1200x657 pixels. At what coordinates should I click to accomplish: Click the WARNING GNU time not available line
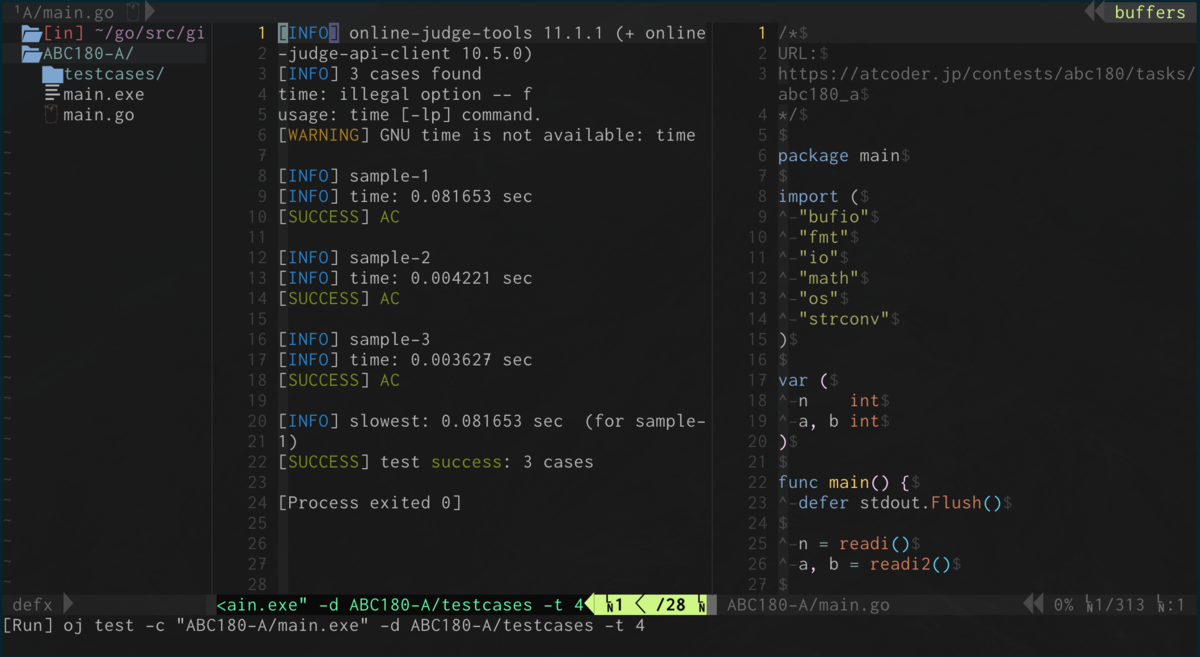pyautogui.click(x=487, y=135)
